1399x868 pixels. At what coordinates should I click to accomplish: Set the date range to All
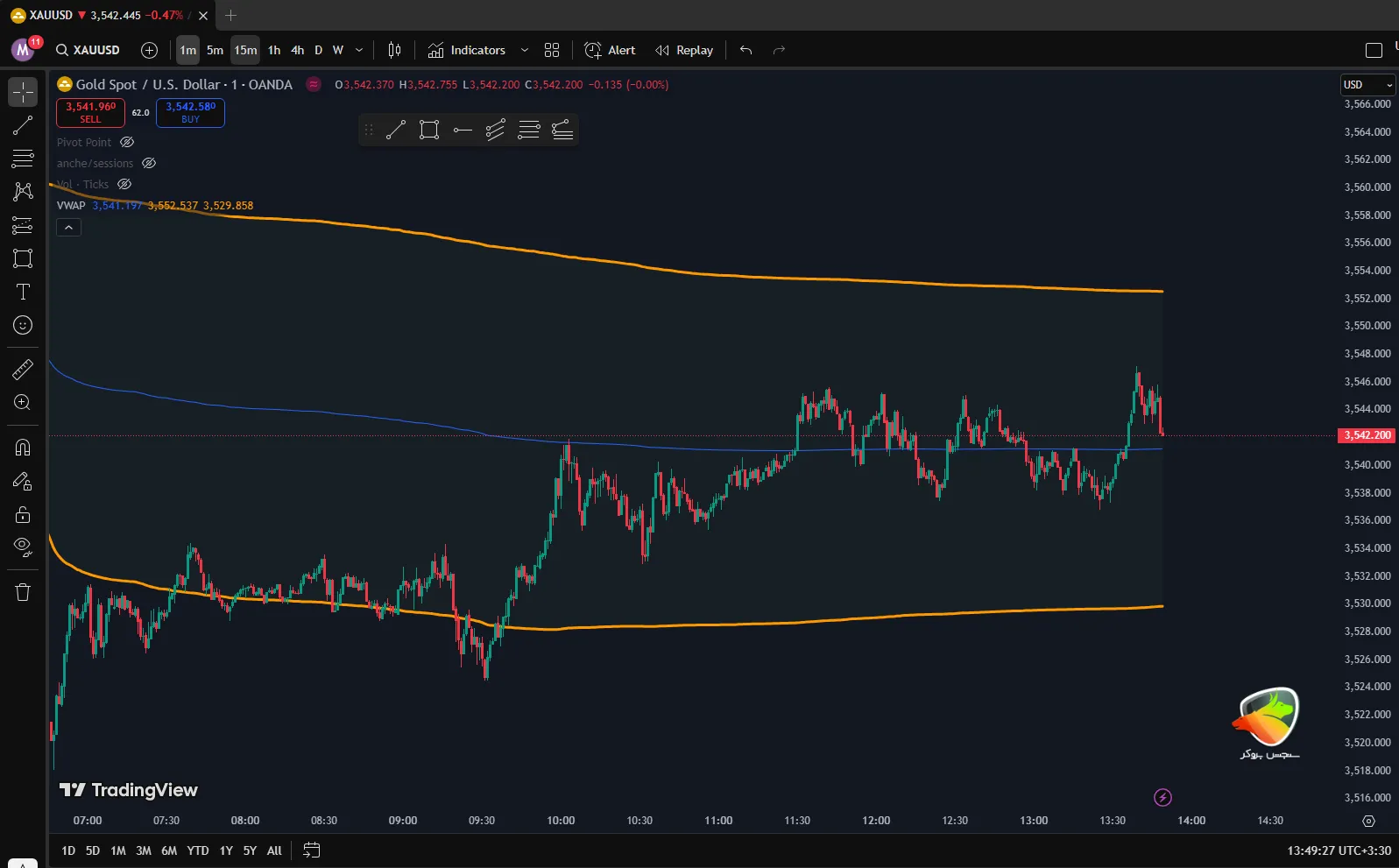(274, 850)
